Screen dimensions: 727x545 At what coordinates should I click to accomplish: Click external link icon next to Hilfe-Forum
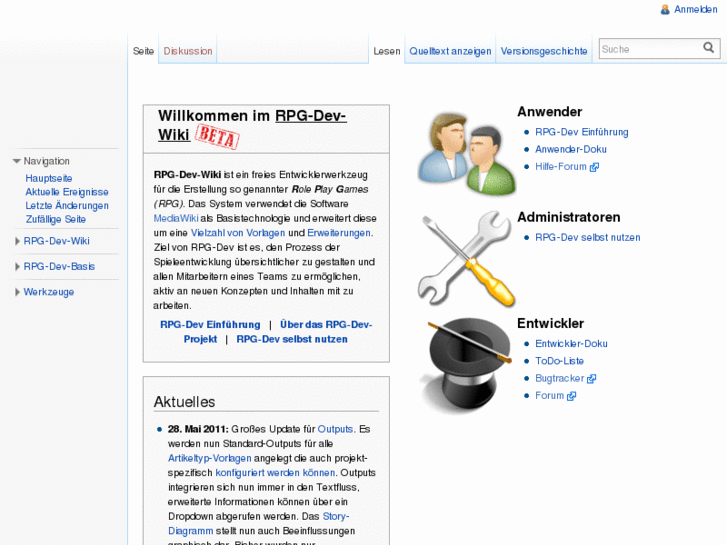pos(594,167)
